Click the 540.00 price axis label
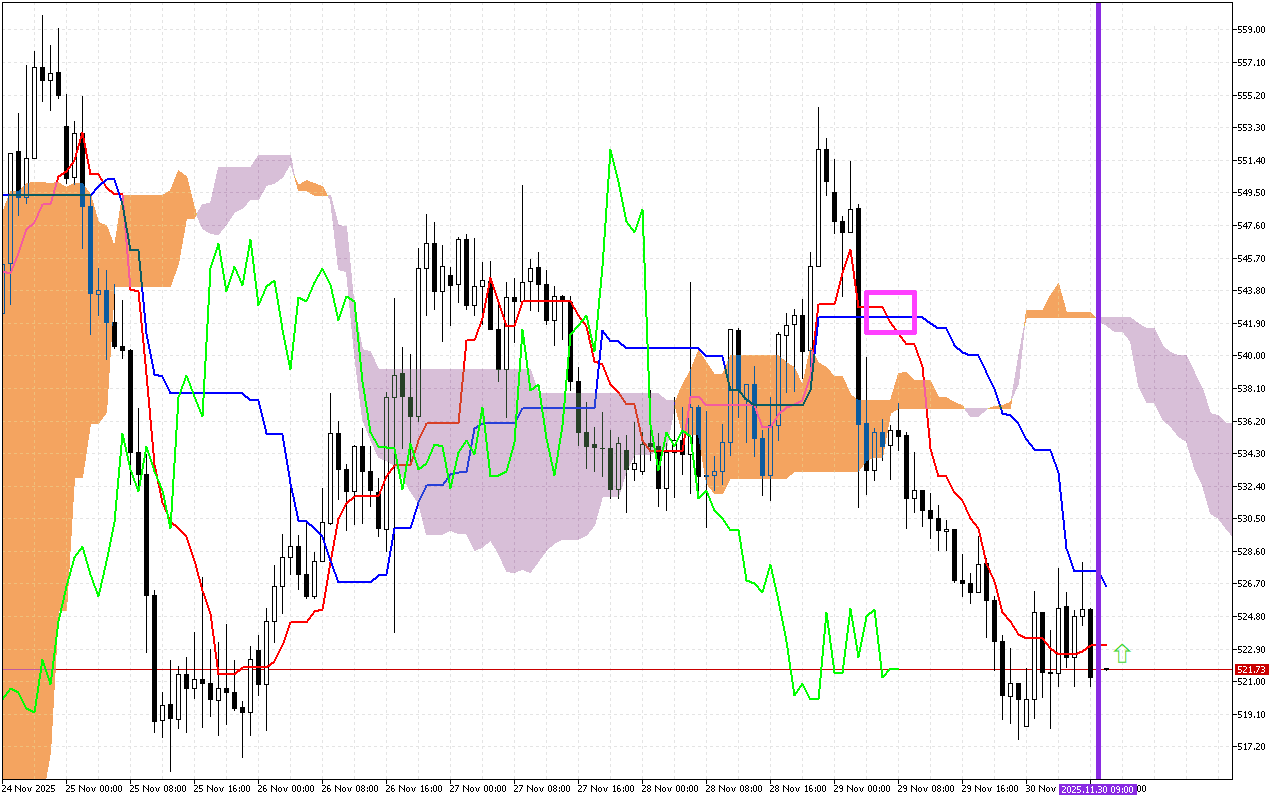This screenshot has width=1280, height=800. click(x=1252, y=355)
